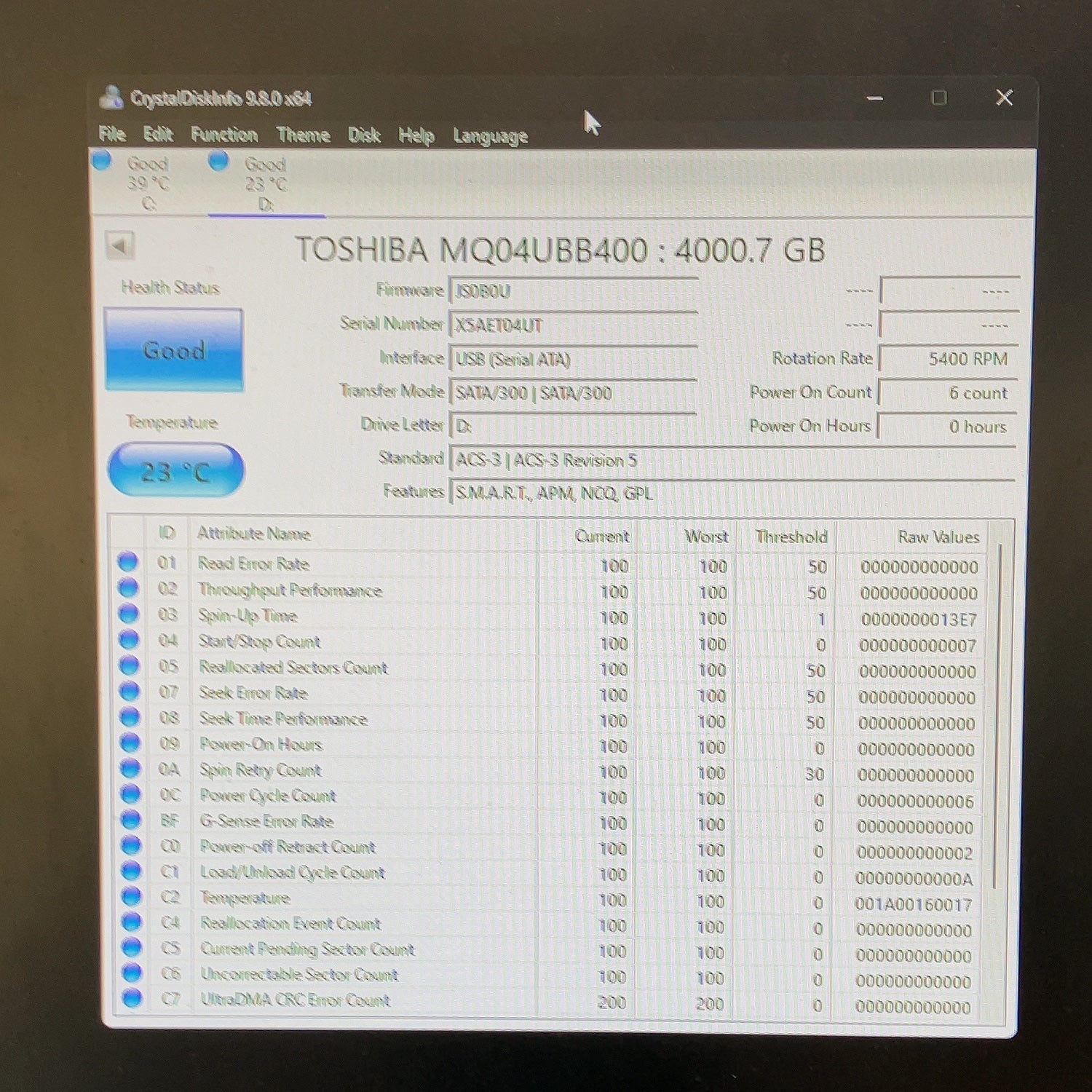Click the Good status orb on C: drive tab
The height and width of the screenshot is (1092, 1092).
[x=102, y=160]
